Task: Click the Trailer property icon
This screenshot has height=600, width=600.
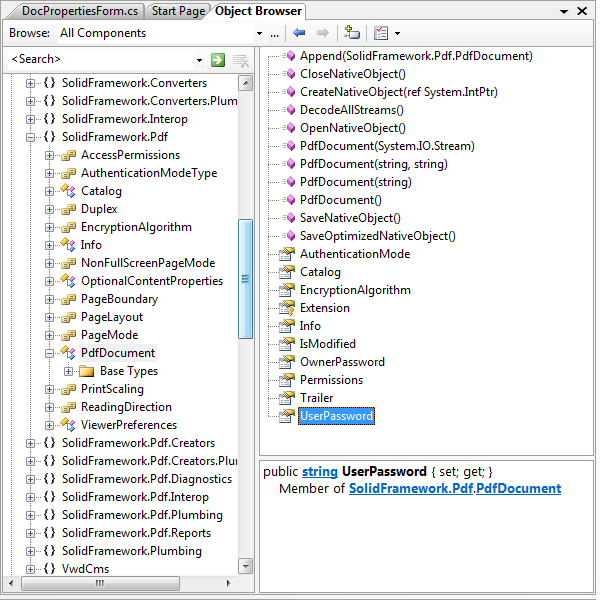Action: 287,398
